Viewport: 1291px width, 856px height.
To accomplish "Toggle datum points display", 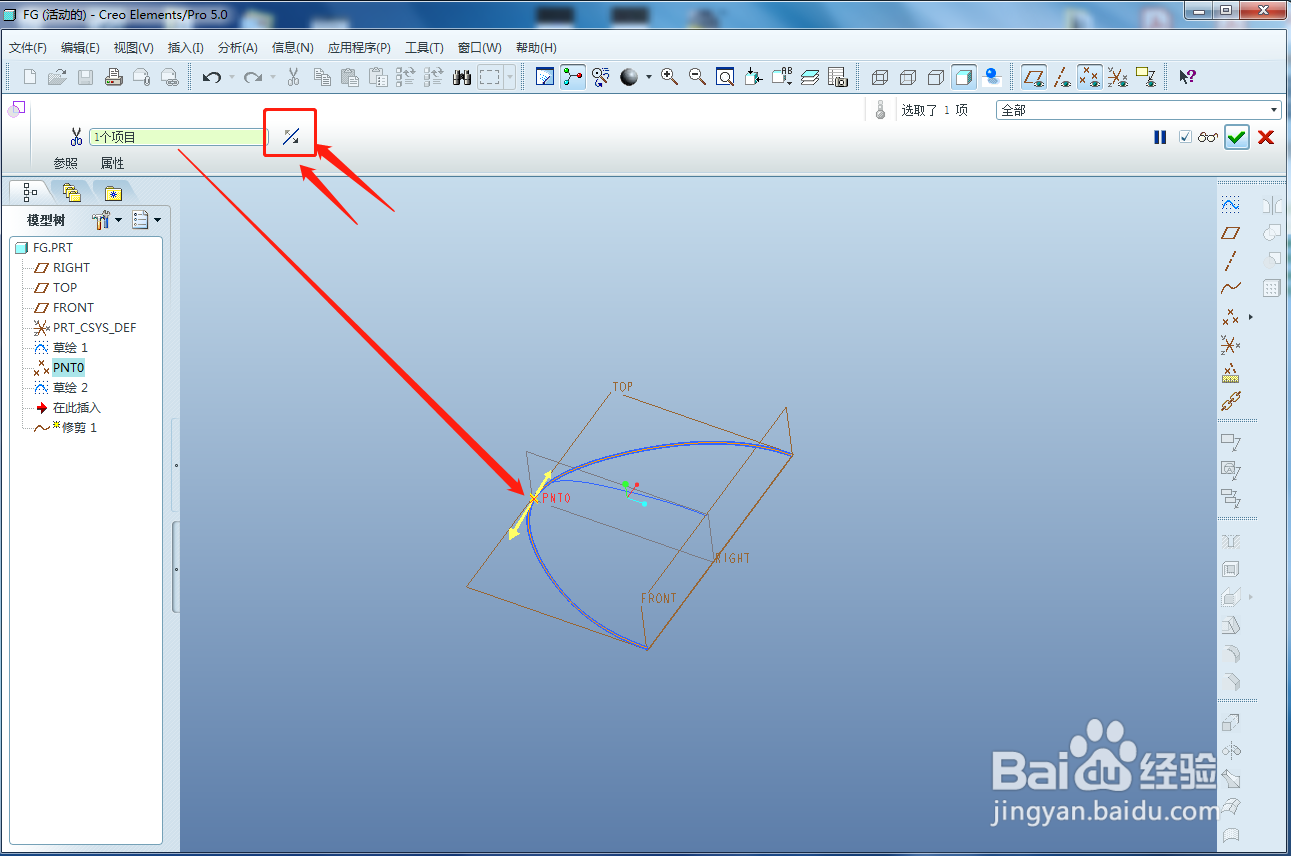I will point(1090,77).
